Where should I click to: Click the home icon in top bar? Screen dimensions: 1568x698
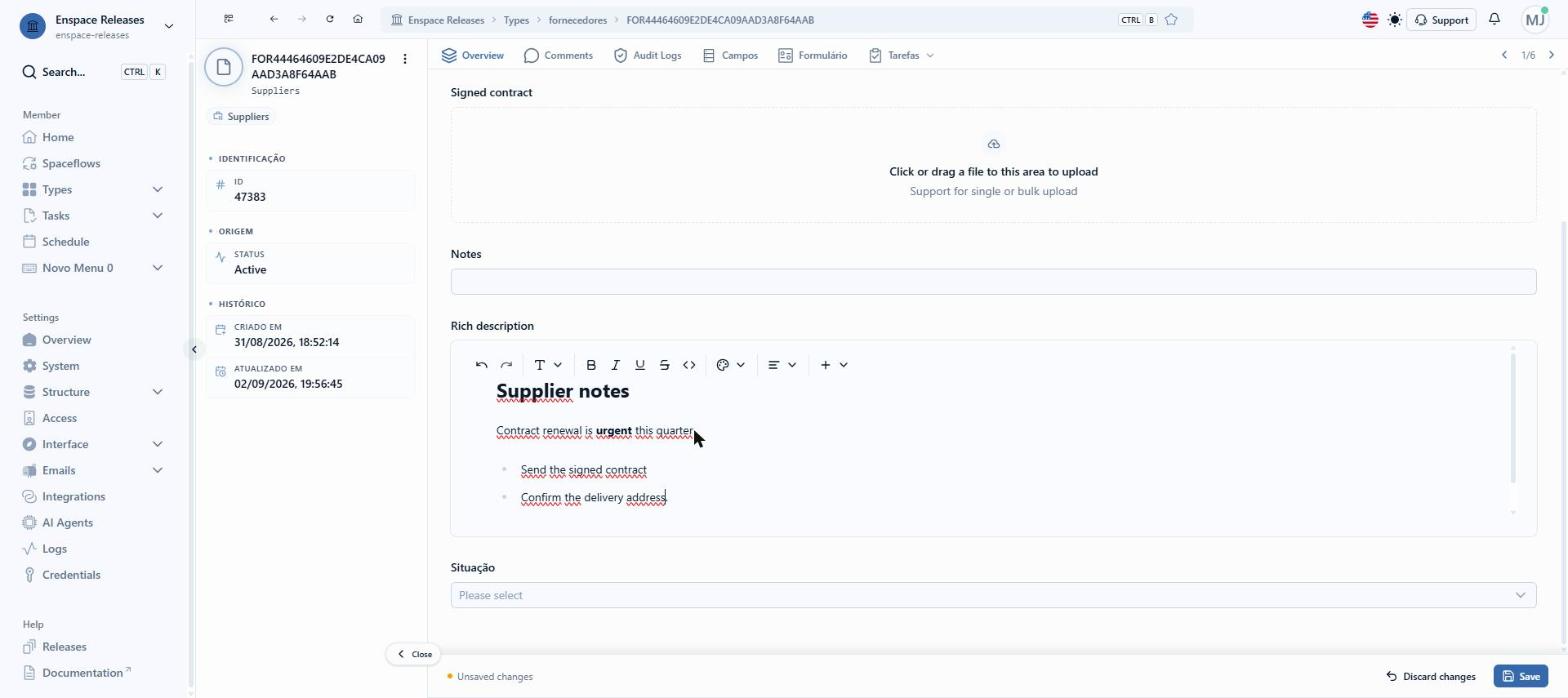358,19
